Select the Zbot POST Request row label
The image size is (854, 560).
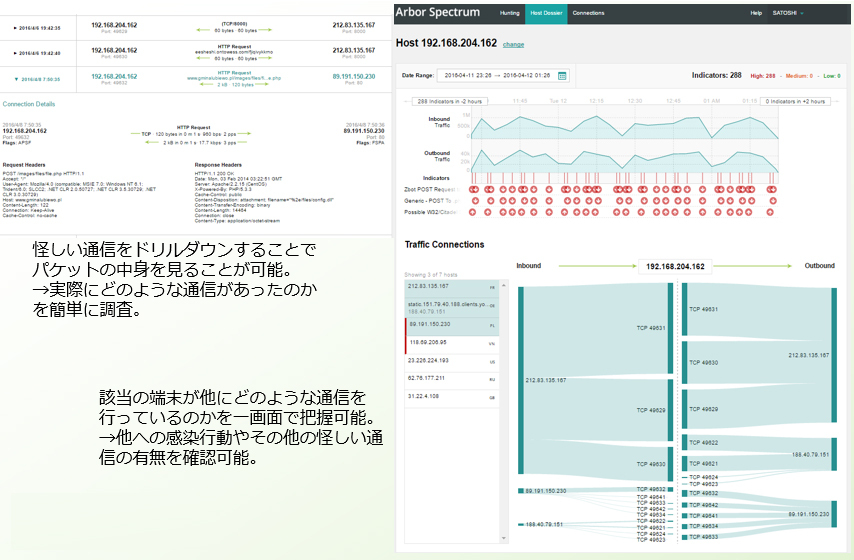pyautogui.click(x=431, y=190)
